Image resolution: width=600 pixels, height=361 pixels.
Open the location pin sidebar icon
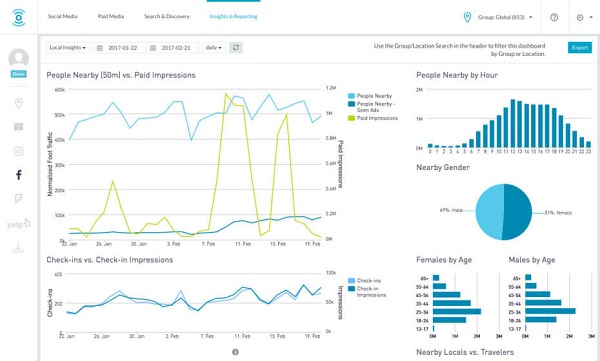(18, 103)
